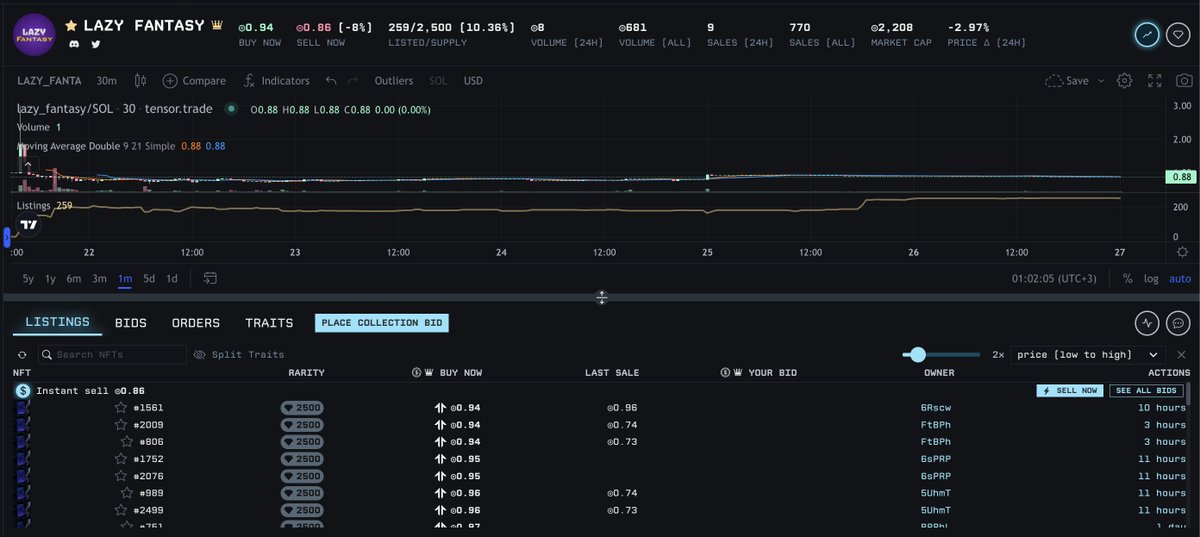The image size is (1200, 537).
Task: Open the chart time zone menu
Action: click(1054, 279)
